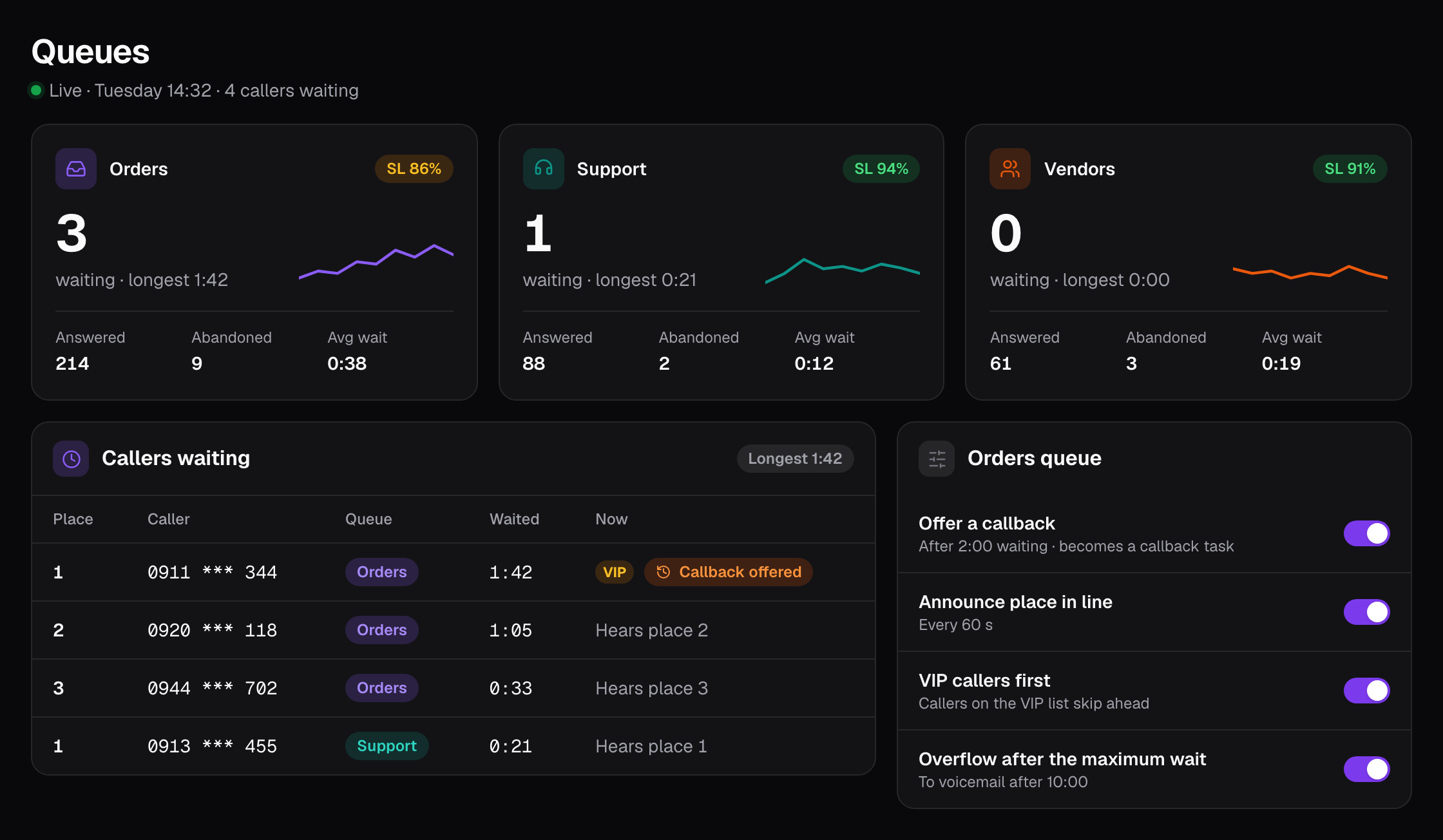The width and height of the screenshot is (1443, 840).
Task: Switch off Overflow after the maximum wait
Action: pyautogui.click(x=1366, y=769)
